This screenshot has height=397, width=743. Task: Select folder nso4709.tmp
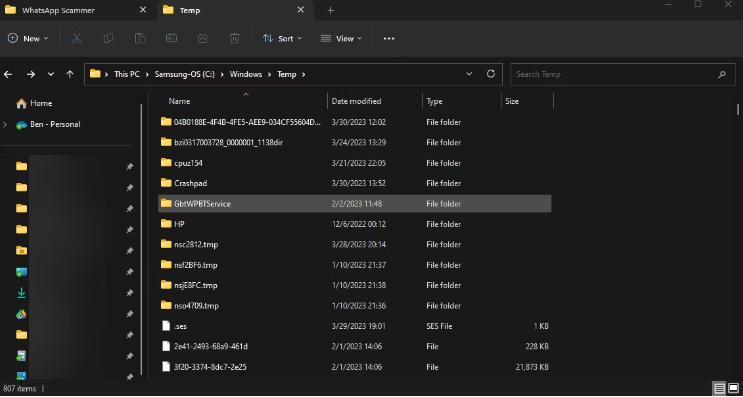pos(354,306)
